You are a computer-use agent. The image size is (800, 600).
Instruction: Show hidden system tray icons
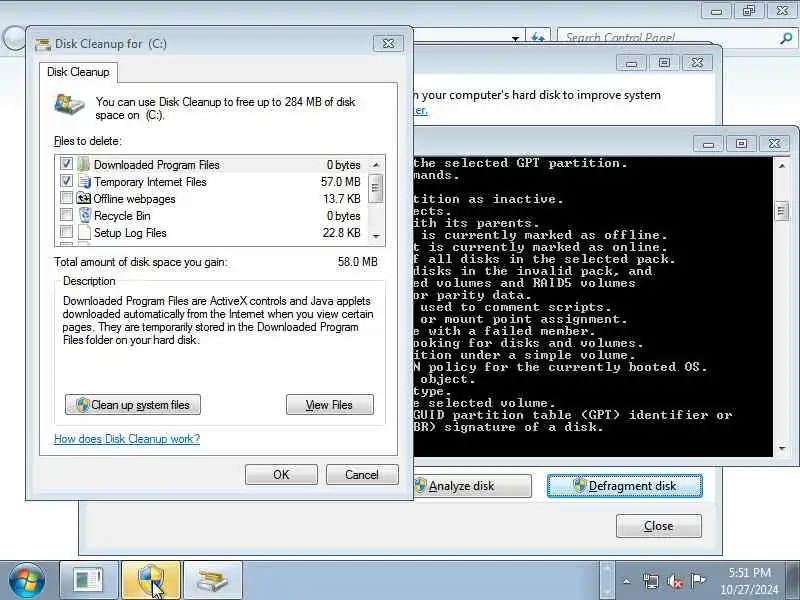627,581
